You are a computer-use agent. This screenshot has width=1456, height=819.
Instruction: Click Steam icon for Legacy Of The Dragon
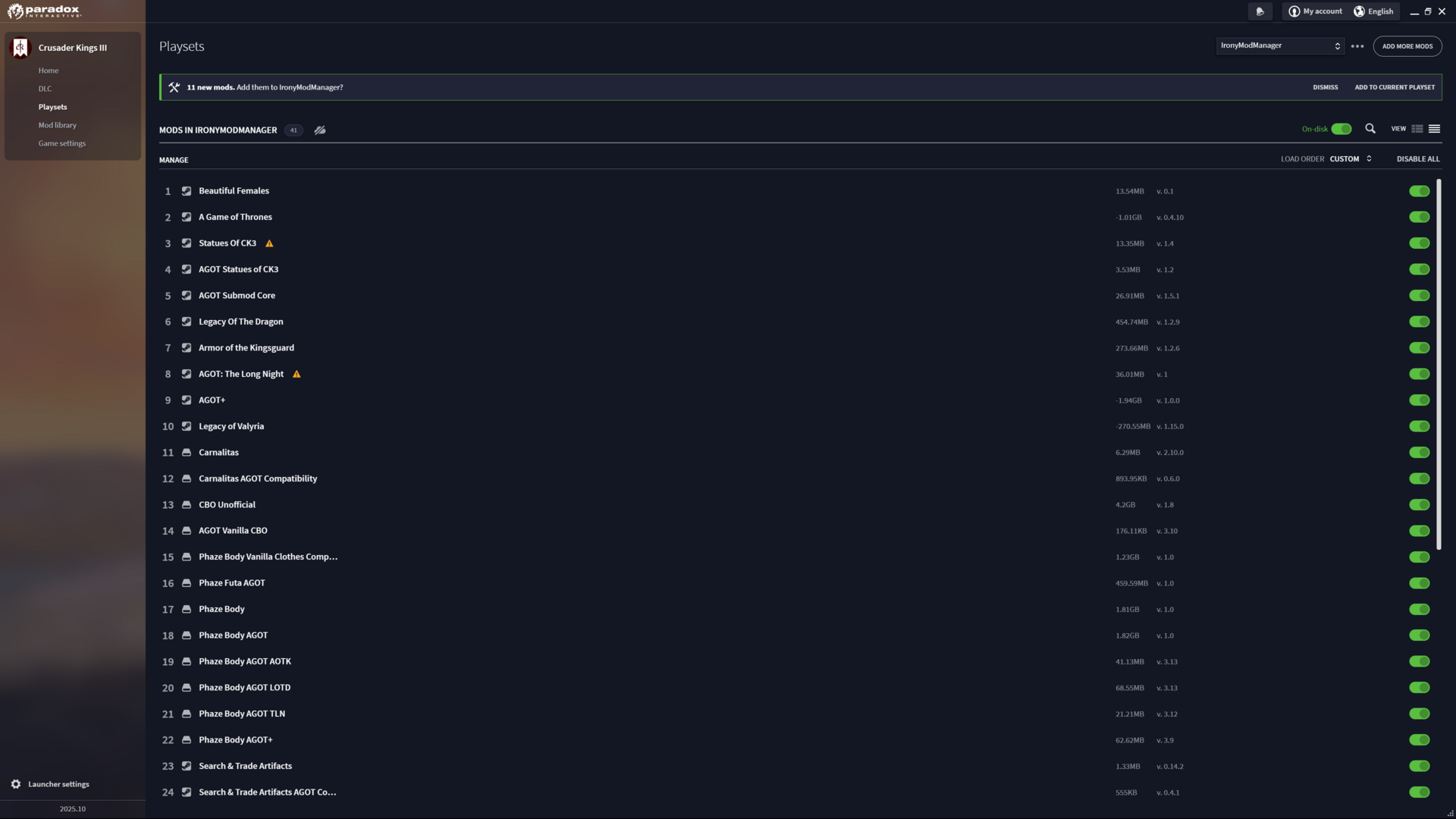pos(187,322)
